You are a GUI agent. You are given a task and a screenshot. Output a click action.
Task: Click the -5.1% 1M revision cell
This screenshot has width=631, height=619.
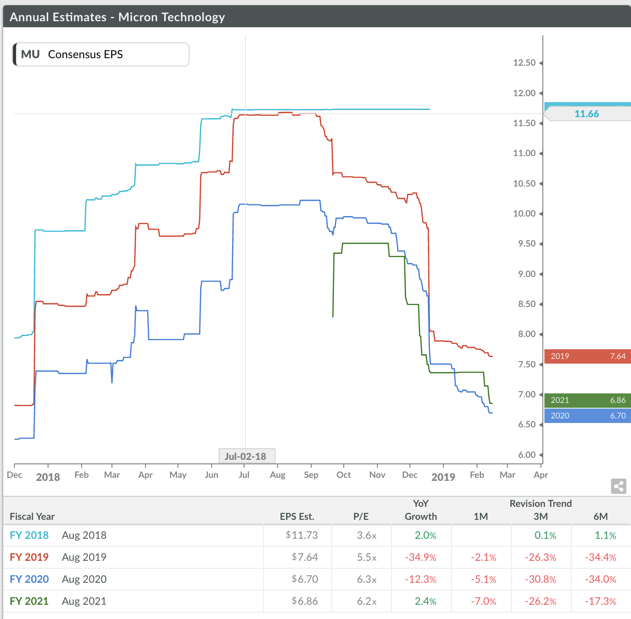pos(483,579)
